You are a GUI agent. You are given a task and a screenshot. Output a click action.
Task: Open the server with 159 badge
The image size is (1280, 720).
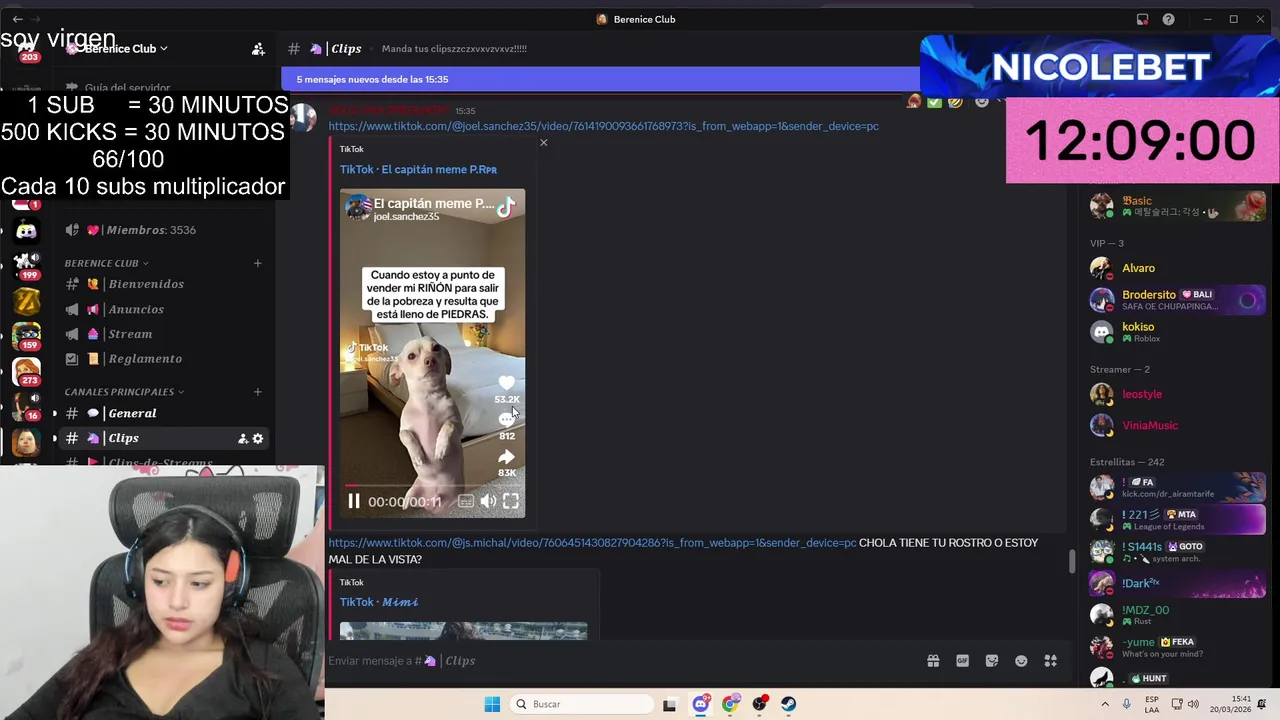pyautogui.click(x=27, y=335)
